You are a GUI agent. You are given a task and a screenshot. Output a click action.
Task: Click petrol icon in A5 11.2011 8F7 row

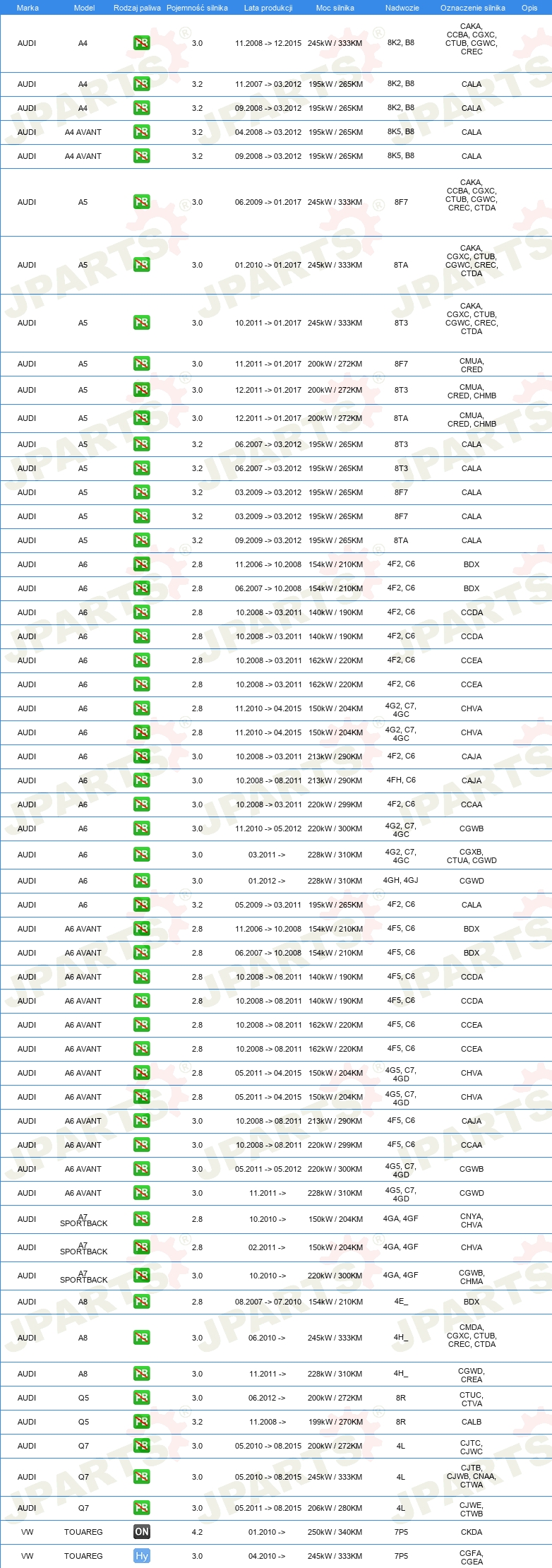tap(142, 364)
